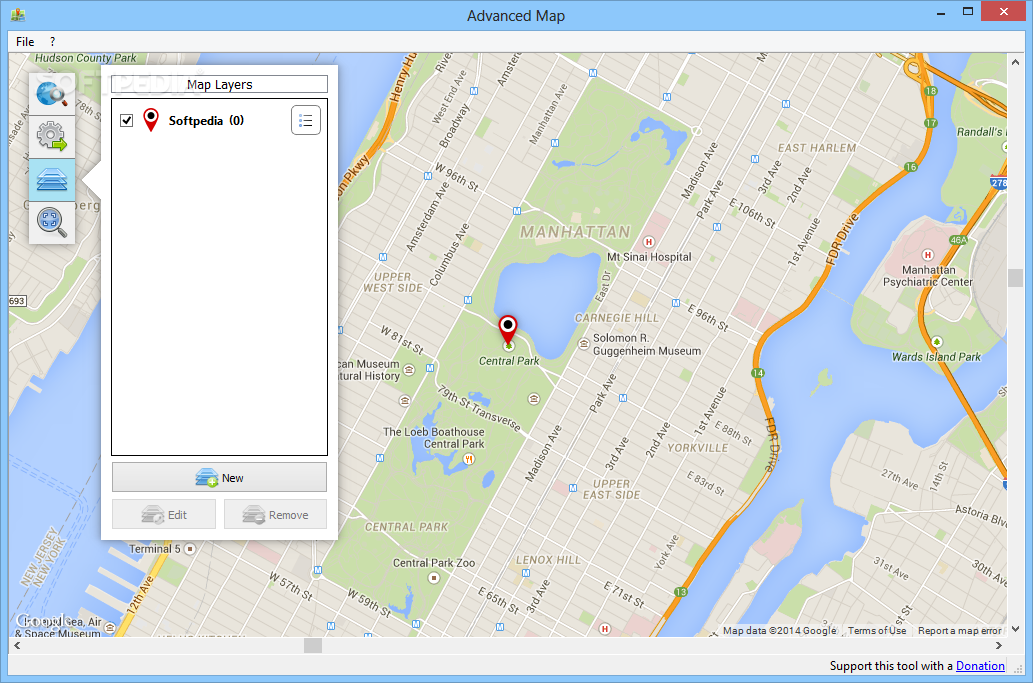This screenshot has height=683, width=1033.
Task: Click the Guggenheim Museum map icon
Action: (584, 344)
